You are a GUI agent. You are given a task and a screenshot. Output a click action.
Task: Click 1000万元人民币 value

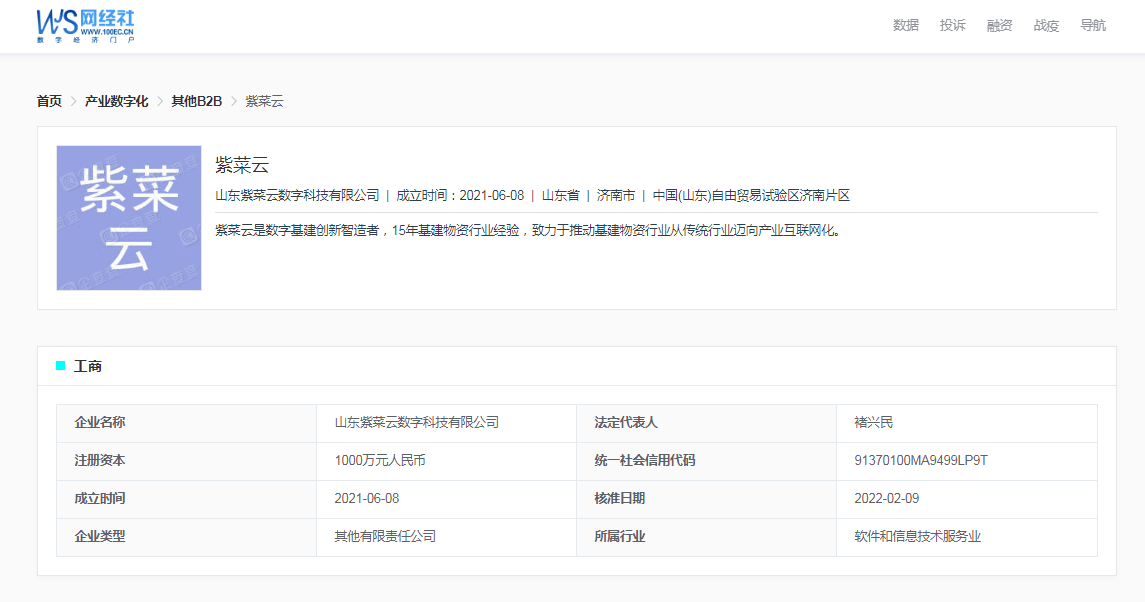[x=380, y=460]
